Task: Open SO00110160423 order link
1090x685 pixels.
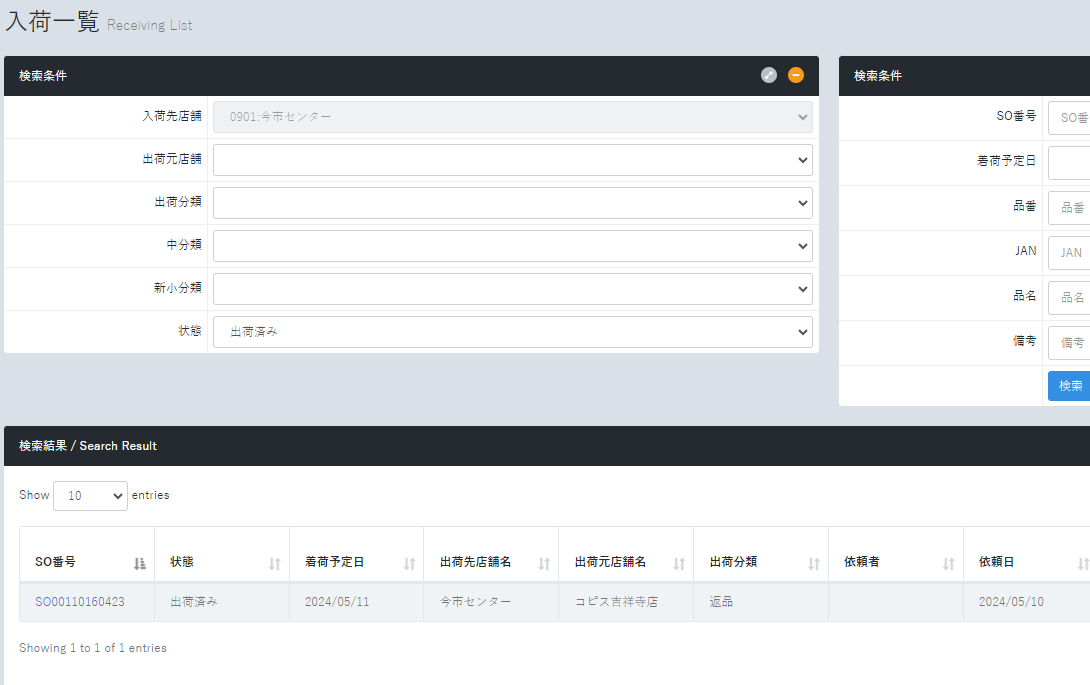Action: tap(80, 602)
